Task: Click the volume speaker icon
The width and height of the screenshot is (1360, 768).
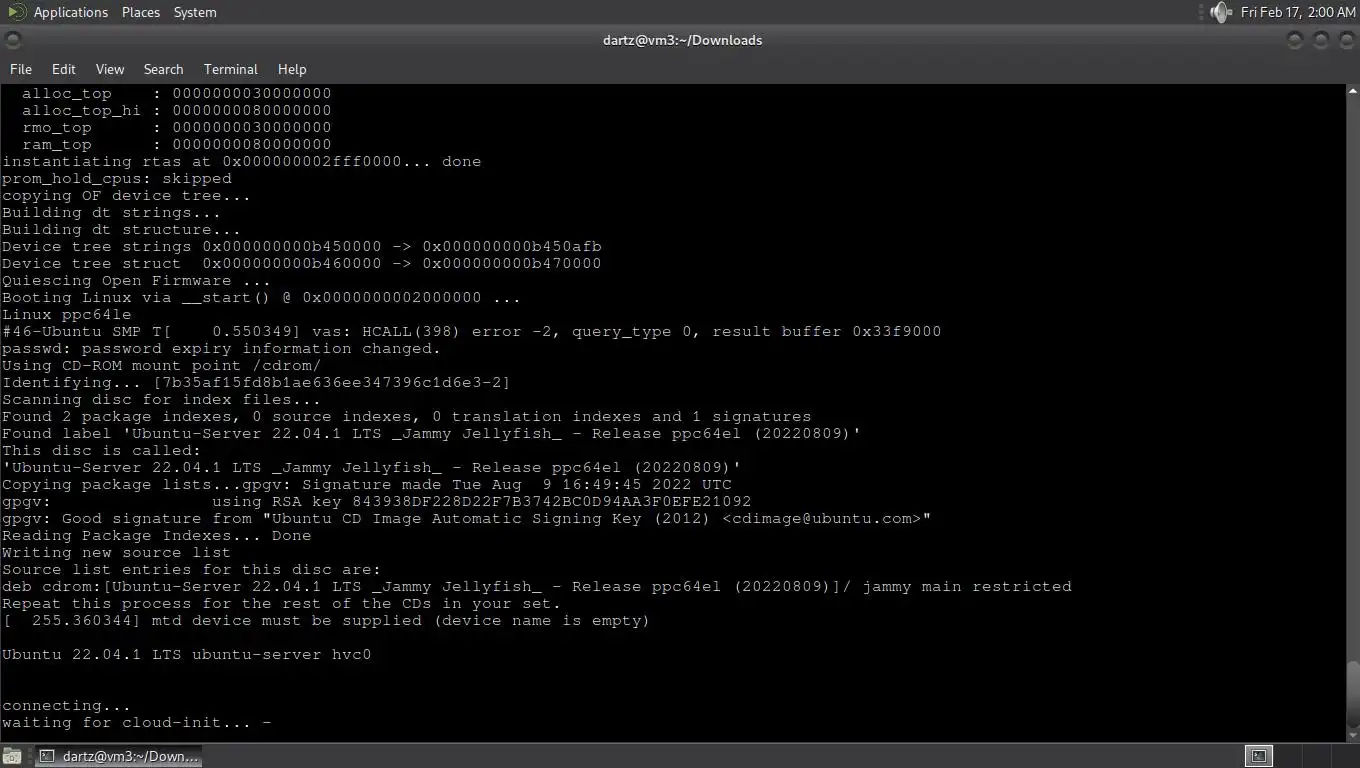Action: pyautogui.click(x=1219, y=12)
